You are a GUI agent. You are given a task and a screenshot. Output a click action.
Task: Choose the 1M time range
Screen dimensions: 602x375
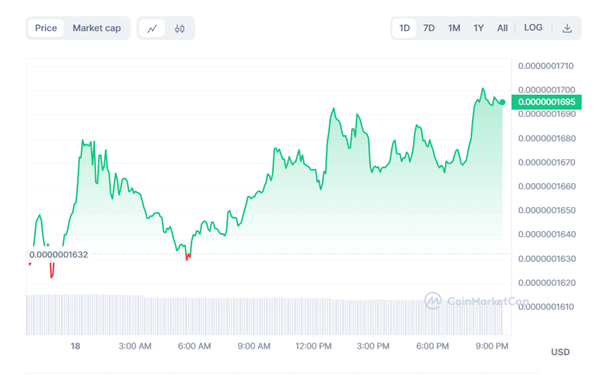click(x=454, y=28)
